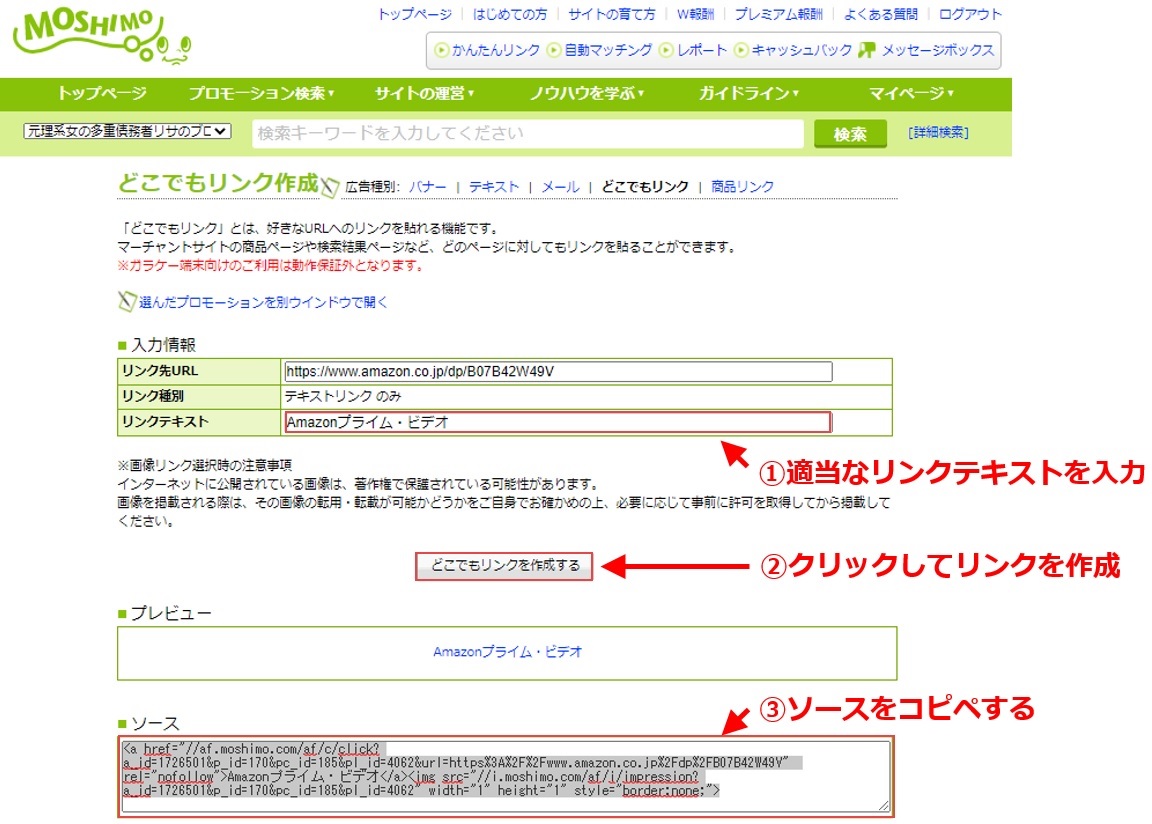Viewport: 1152px width, 824px height.
Task: Click the Amazonプライム・ビデオ preview link
Action: point(508,651)
